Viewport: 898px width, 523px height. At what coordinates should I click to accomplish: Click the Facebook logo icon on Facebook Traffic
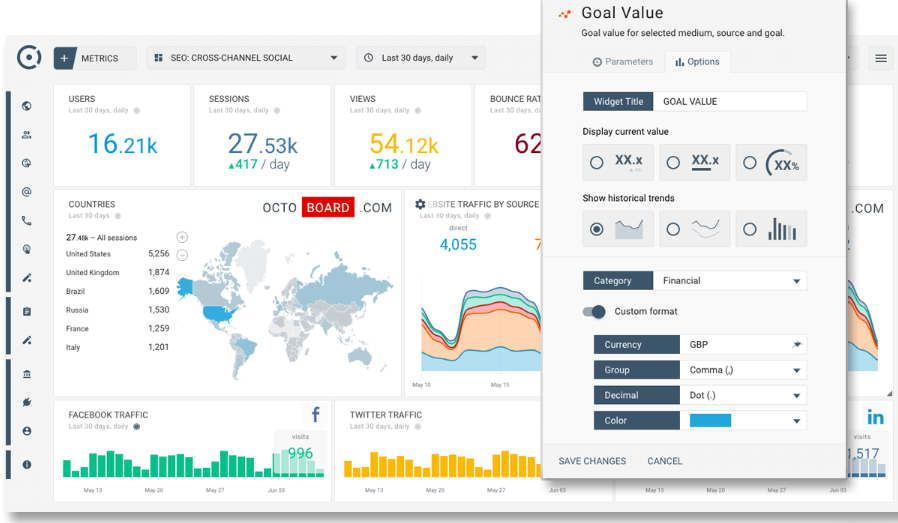[316, 414]
